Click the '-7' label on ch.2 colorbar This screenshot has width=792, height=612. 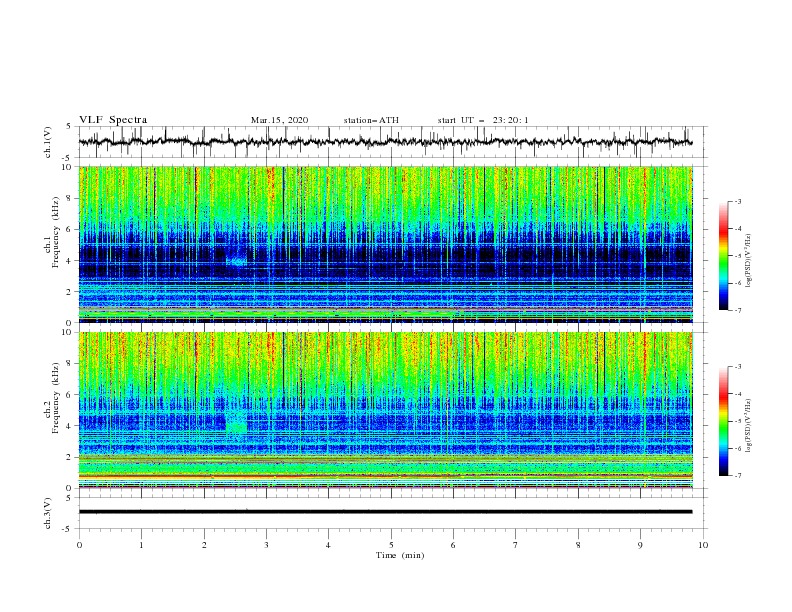tap(737, 476)
